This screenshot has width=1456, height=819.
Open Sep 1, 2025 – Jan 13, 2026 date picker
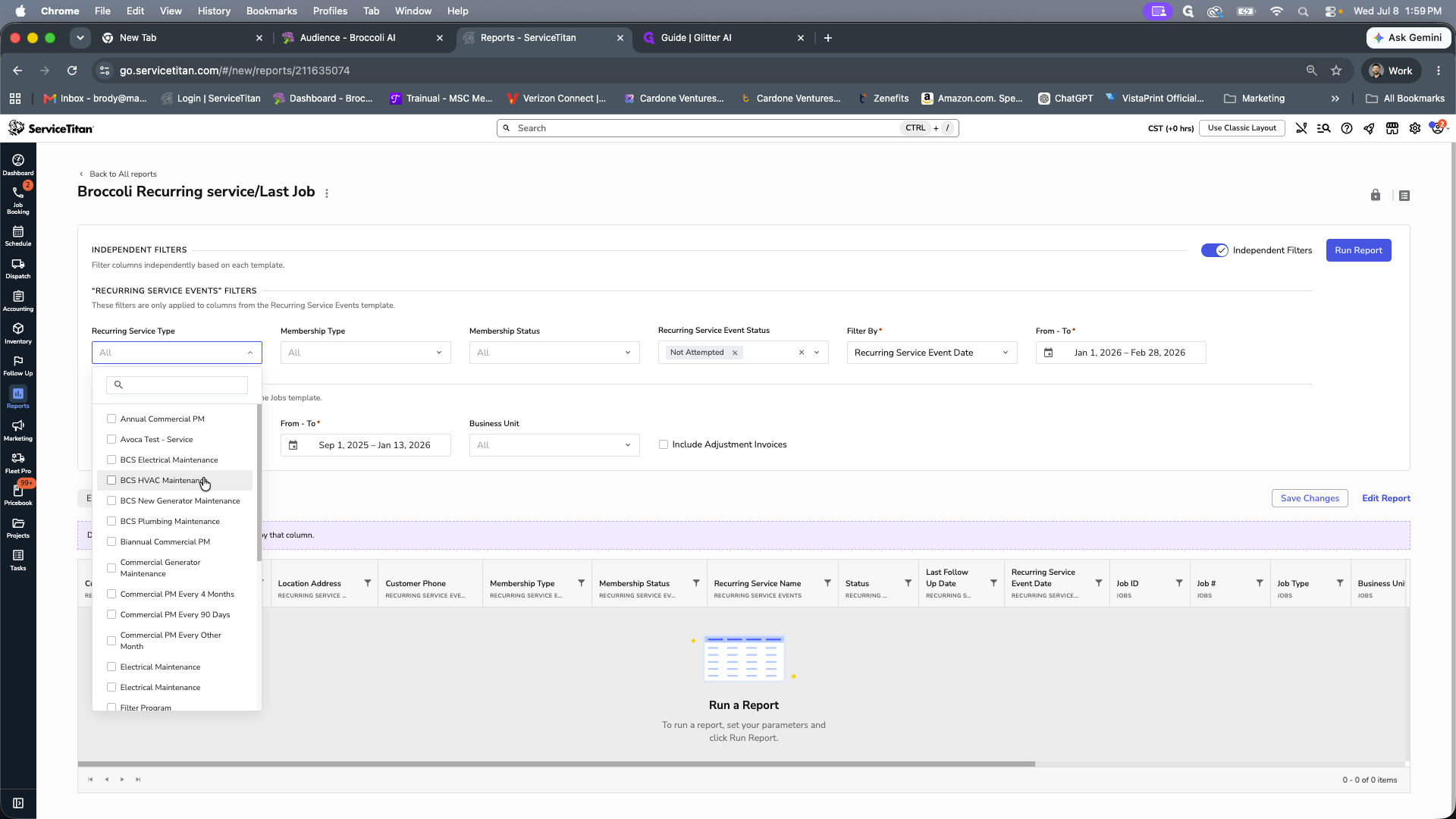366,445
